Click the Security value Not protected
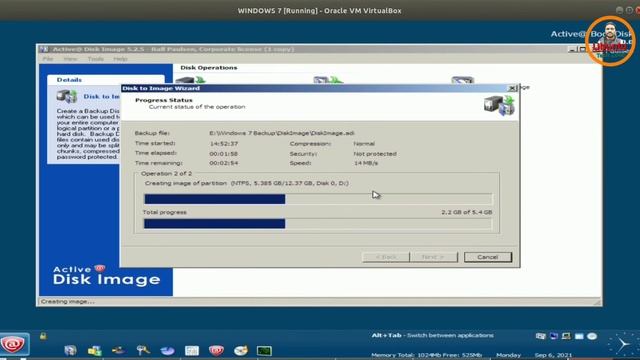 [x=375, y=154]
